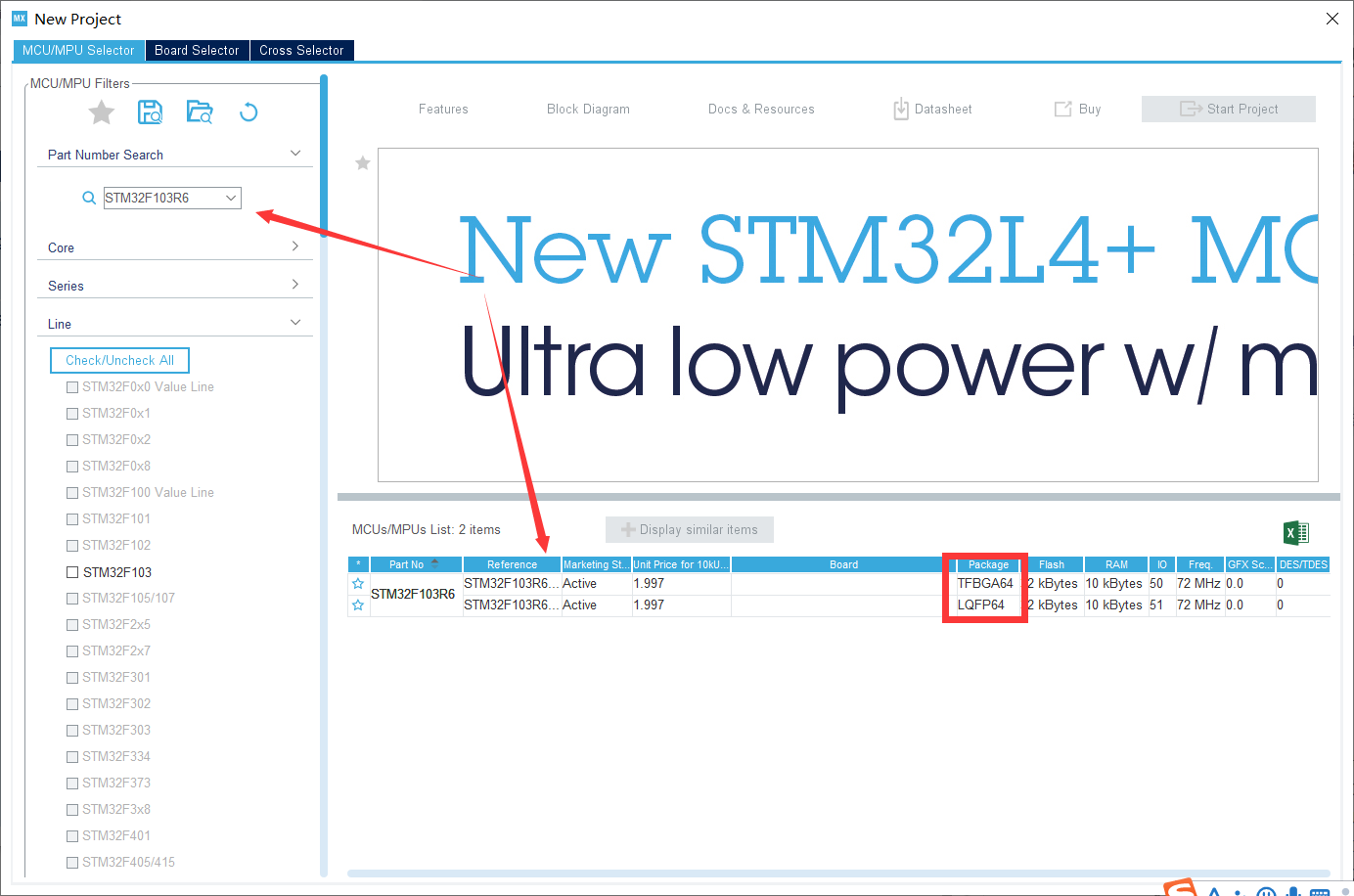1354x896 pixels.
Task: Click the Check/Uncheck All button
Action: coord(119,360)
